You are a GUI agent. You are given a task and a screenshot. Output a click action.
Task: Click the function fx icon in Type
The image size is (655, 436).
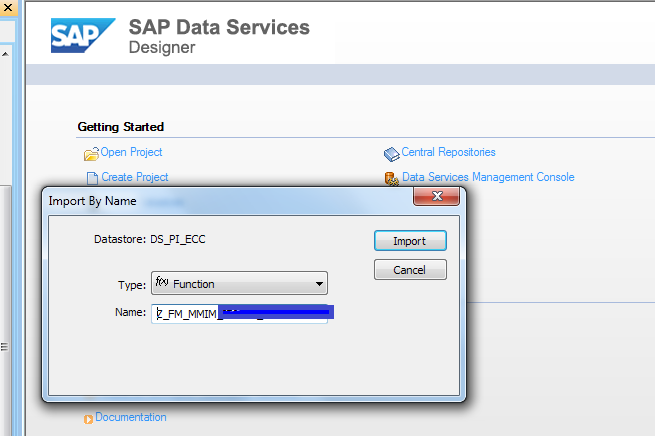[162, 282]
